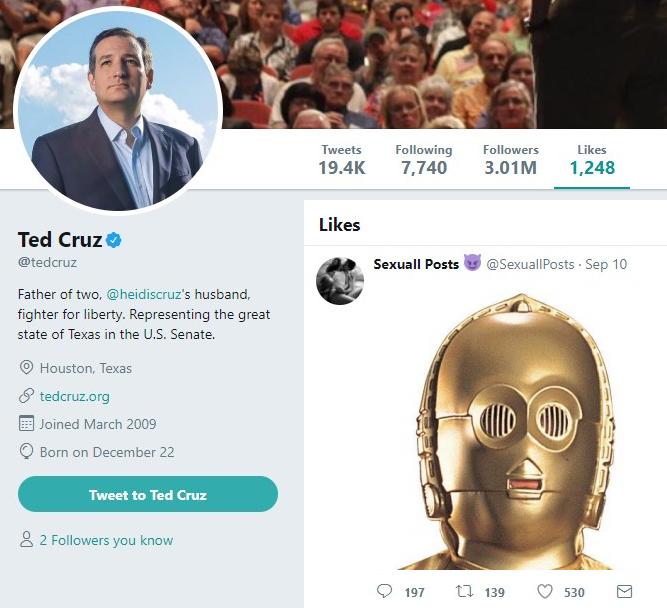The height and width of the screenshot is (608, 667).
Task: Click the envelope direct message icon
Action: coord(624,591)
